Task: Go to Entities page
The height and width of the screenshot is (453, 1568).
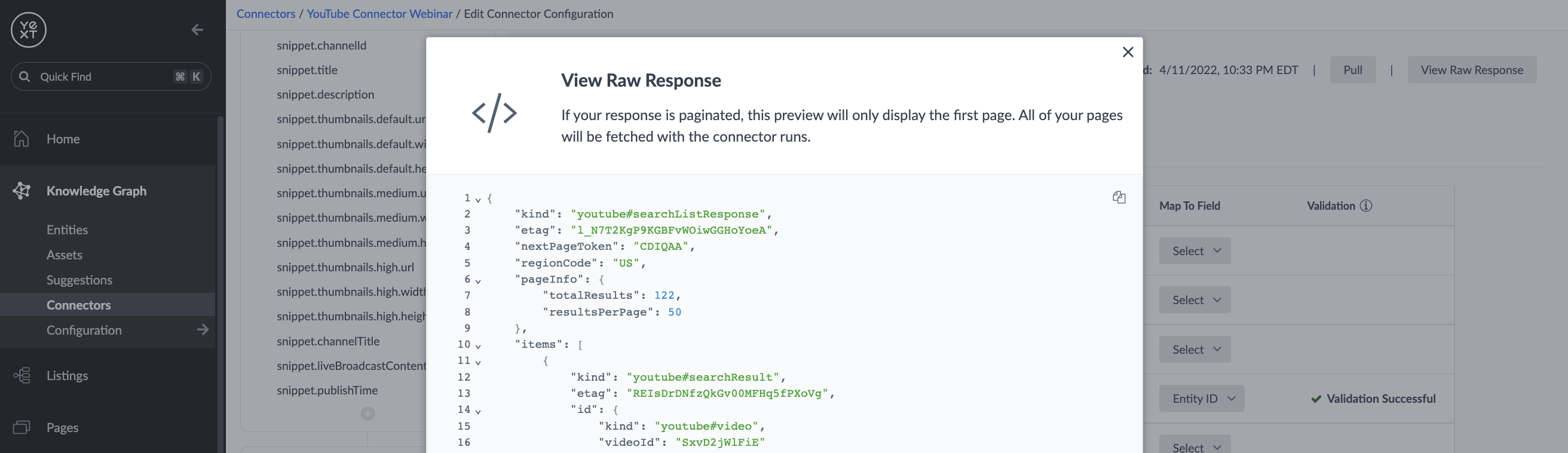Action: click(x=67, y=229)
